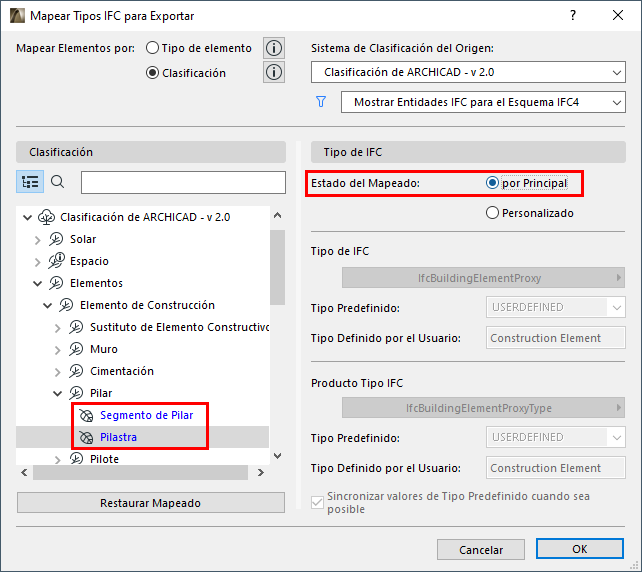Click the Cancelar button
642x572 pixels.
tap(481, 549)
